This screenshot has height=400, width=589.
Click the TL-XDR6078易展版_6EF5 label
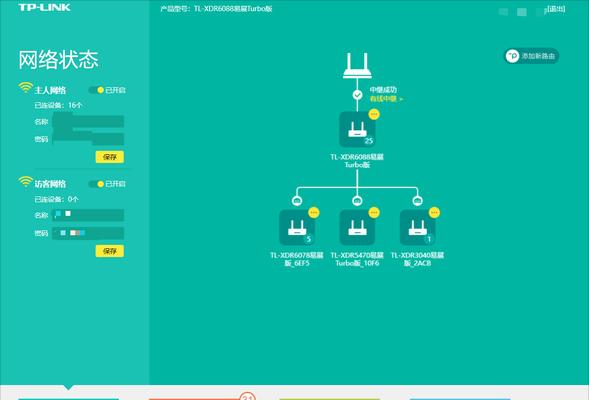coord(297,259)
